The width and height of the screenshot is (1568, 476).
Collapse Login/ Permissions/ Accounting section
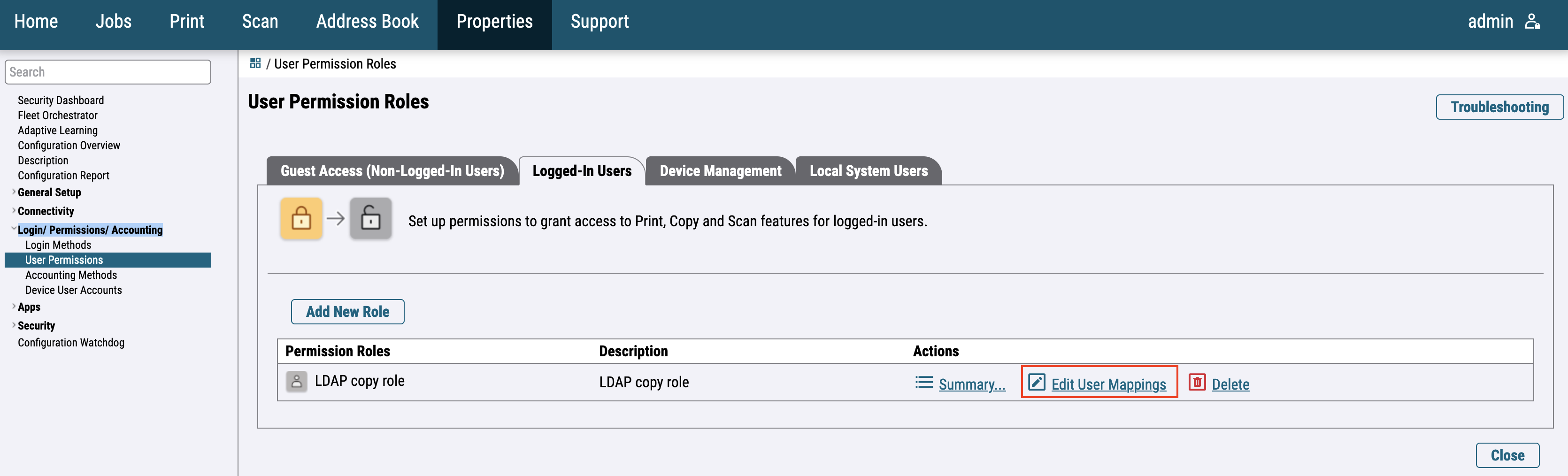(x=14, y=230)
